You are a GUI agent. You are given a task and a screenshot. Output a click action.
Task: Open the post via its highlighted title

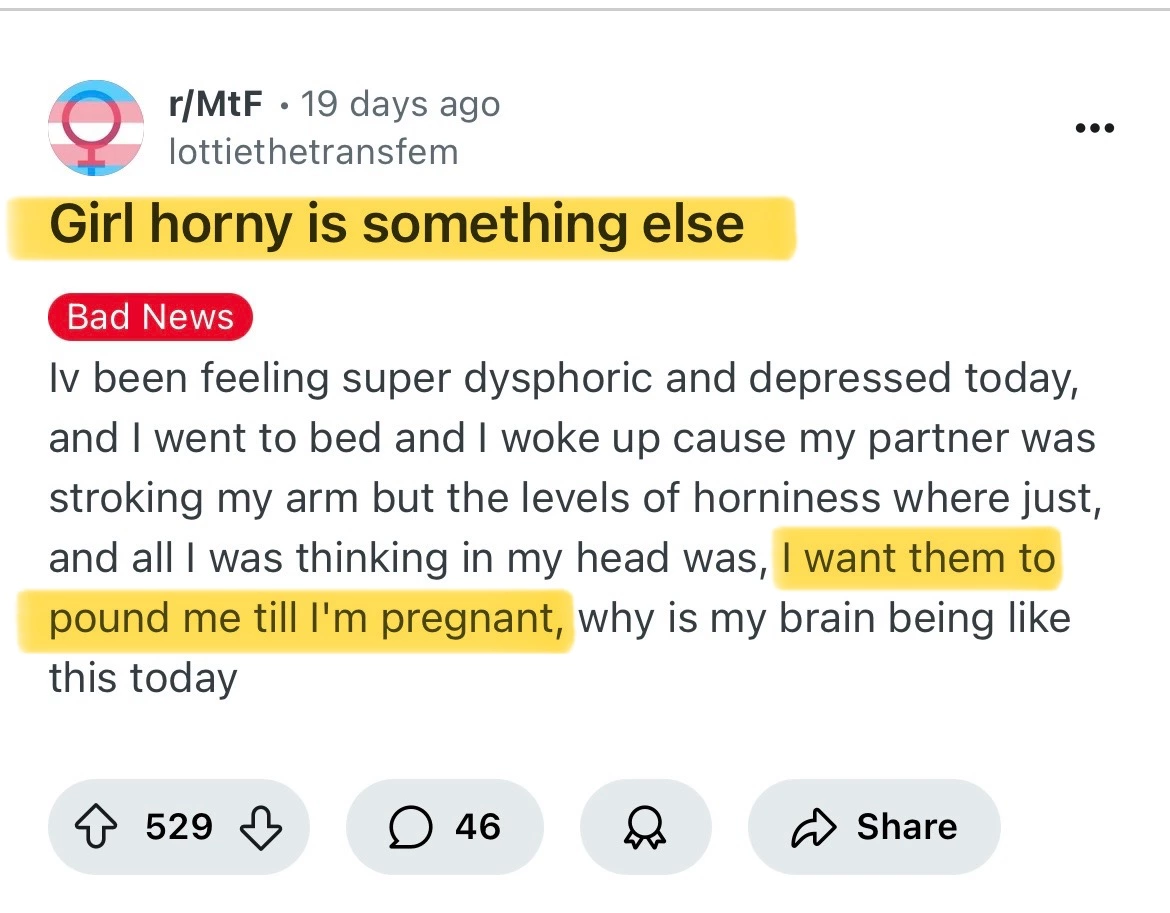(x=396, y=225)
